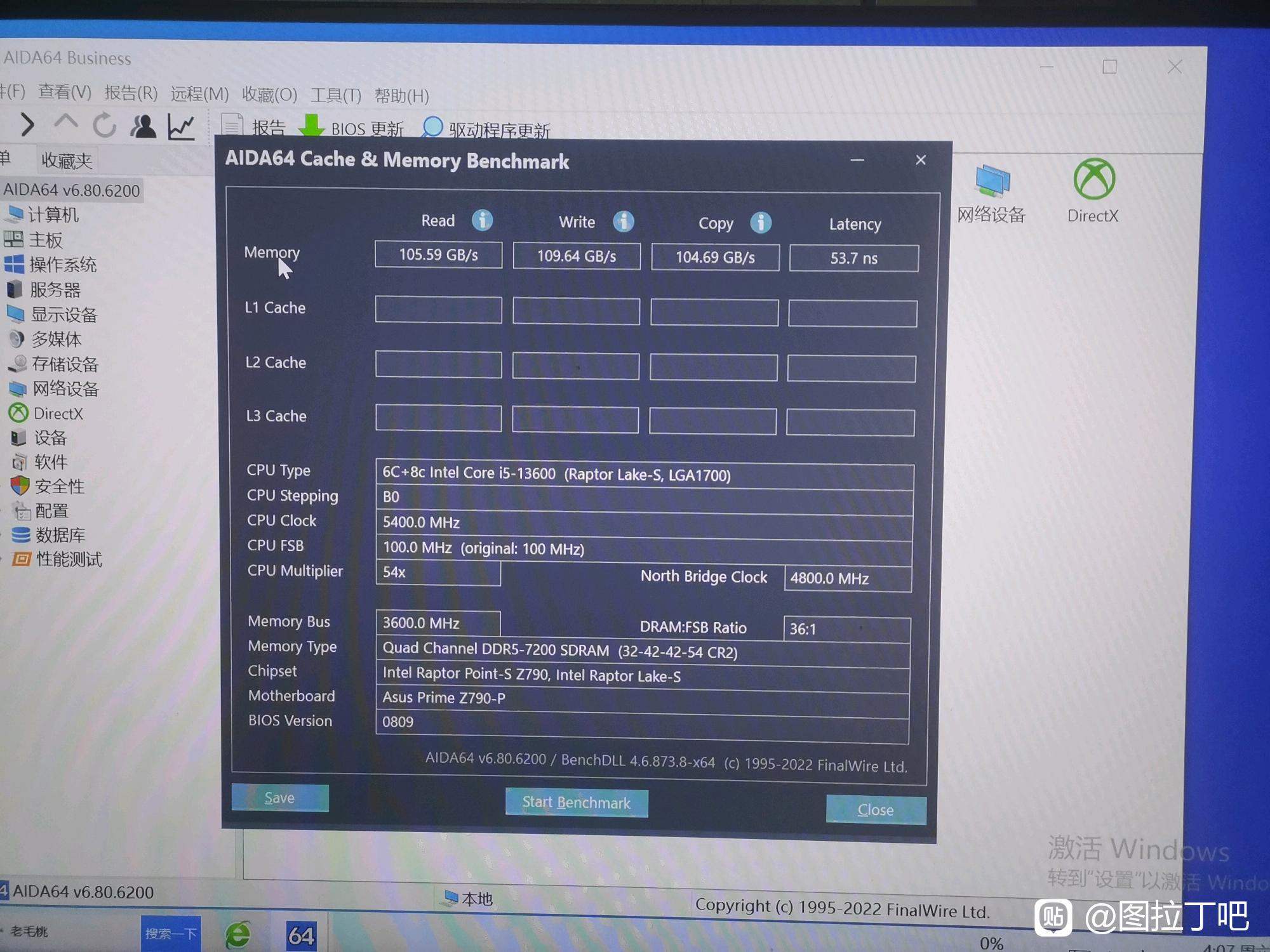1270x952 pixels.
Task: Click the up-level arrow in toolbar
Action: click(66, 123)
